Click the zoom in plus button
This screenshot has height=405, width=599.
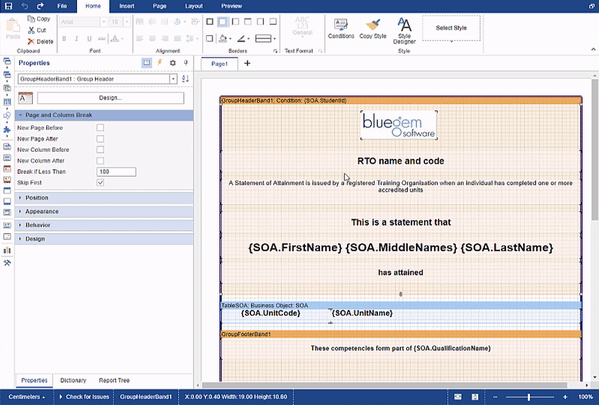pyautogui.click(x=565, y=397)
